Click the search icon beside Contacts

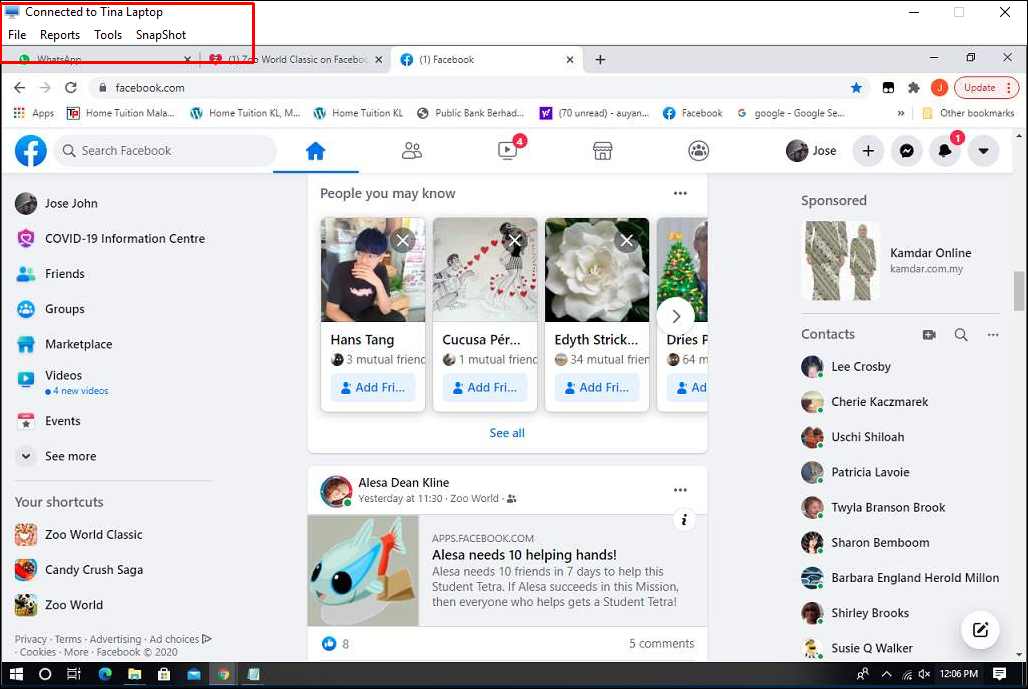tap(961, 334)
